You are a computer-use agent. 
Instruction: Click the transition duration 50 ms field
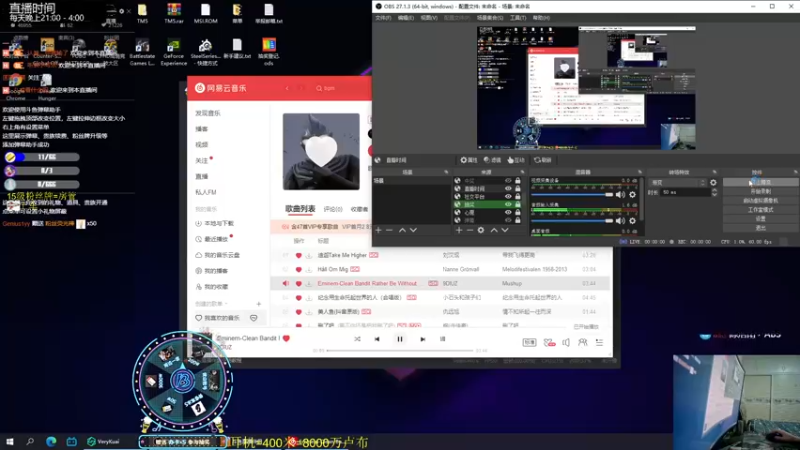click(x=685, y=192)
